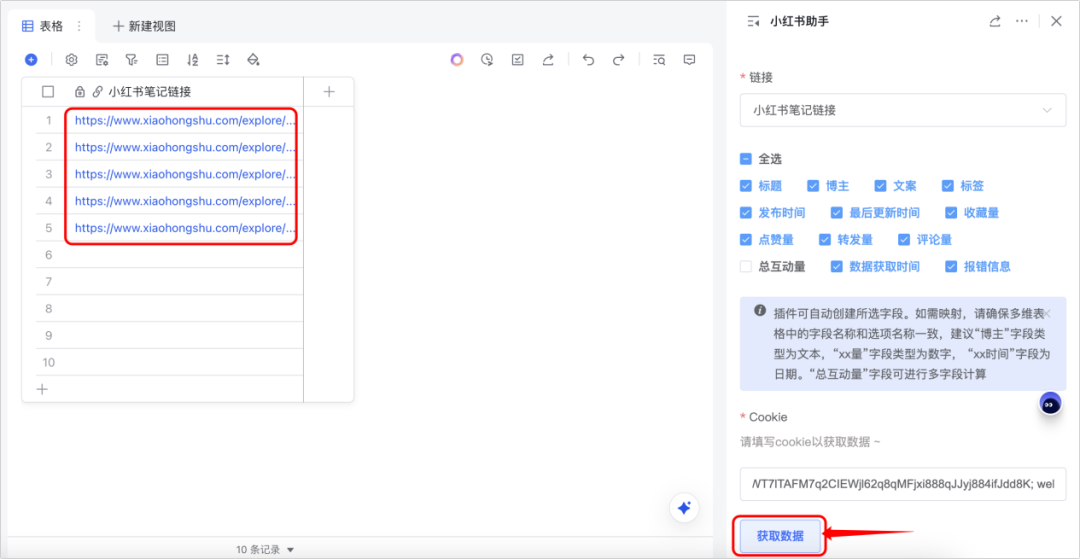Uncheck the 收藏量 checkbox
The height and width of the screenshot is (559, 1080).
tap(951, 213)
